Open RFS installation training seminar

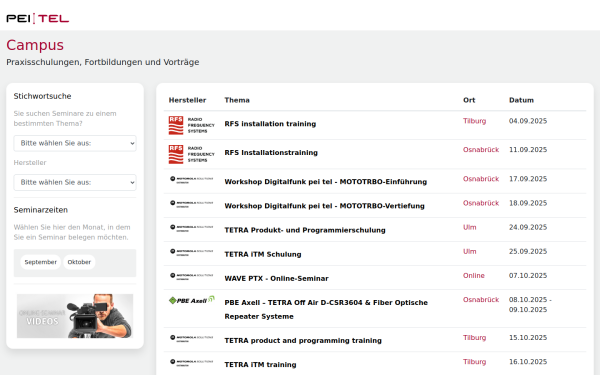(x=270, y=124)
